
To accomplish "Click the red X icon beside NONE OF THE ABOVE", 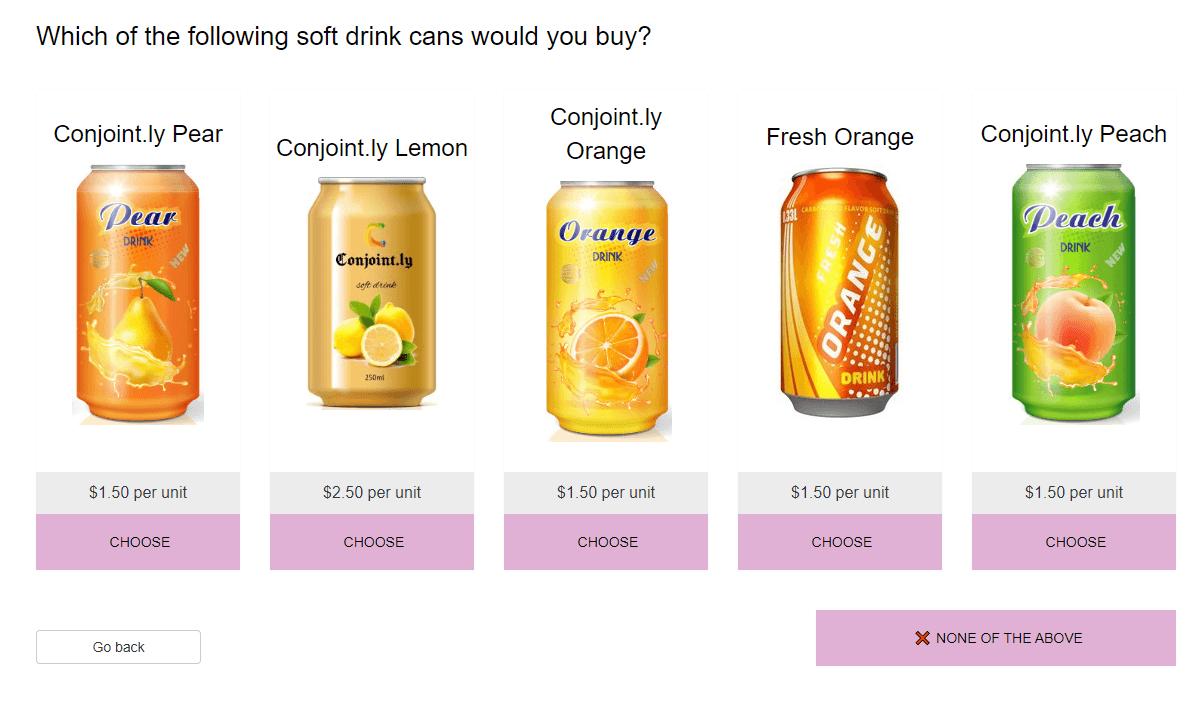I will pos(922,637).
